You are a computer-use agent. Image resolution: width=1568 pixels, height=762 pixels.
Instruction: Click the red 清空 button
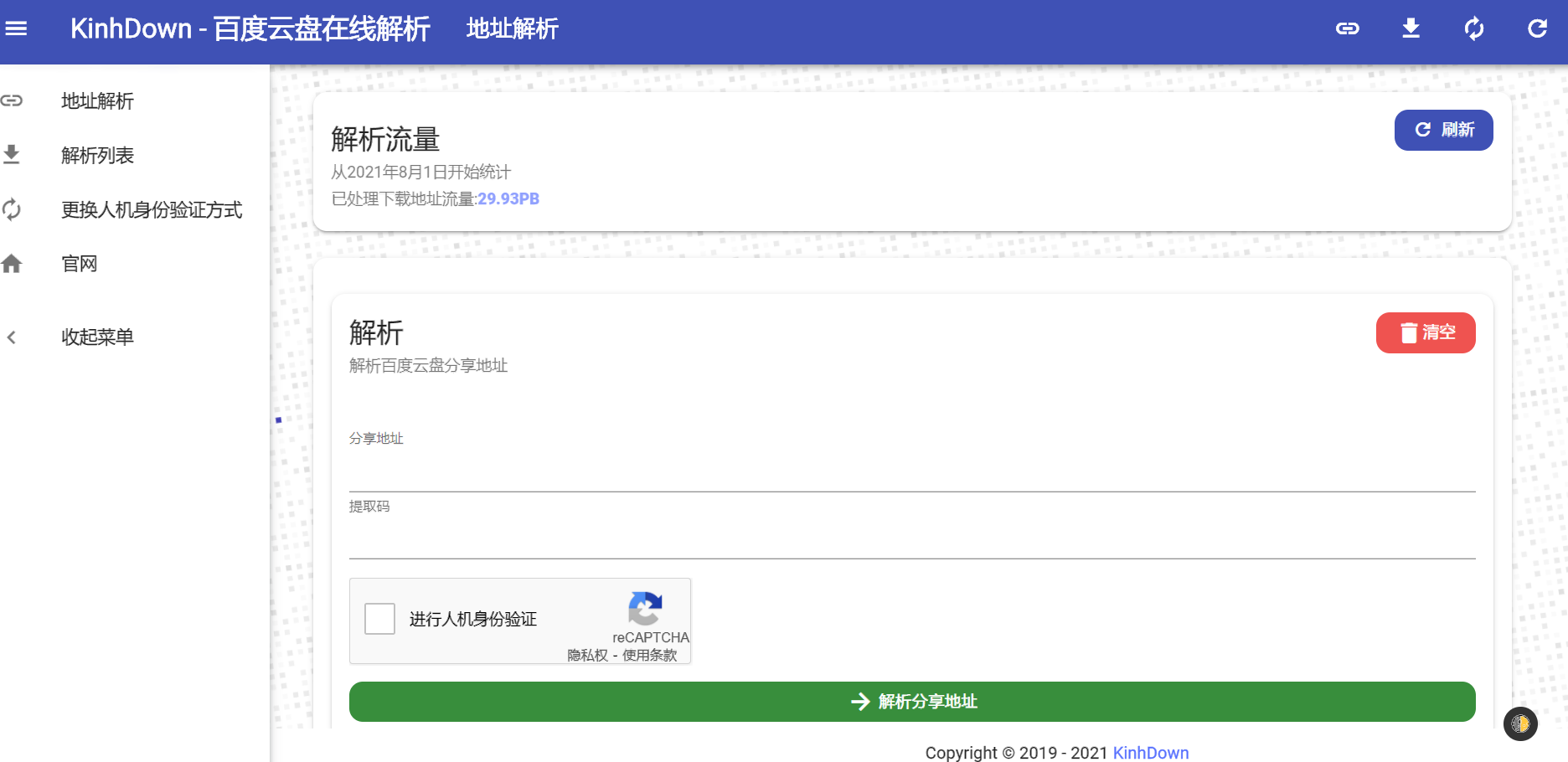point(1426,332)
